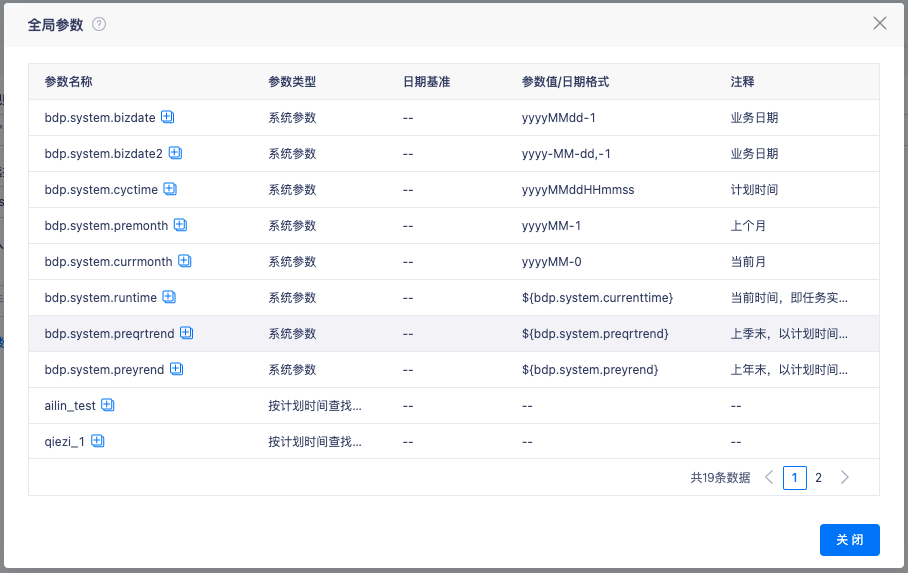Click the copy icon beside qiezi_1
Screen dimensions: 908x573
click(x=98, y=441)
